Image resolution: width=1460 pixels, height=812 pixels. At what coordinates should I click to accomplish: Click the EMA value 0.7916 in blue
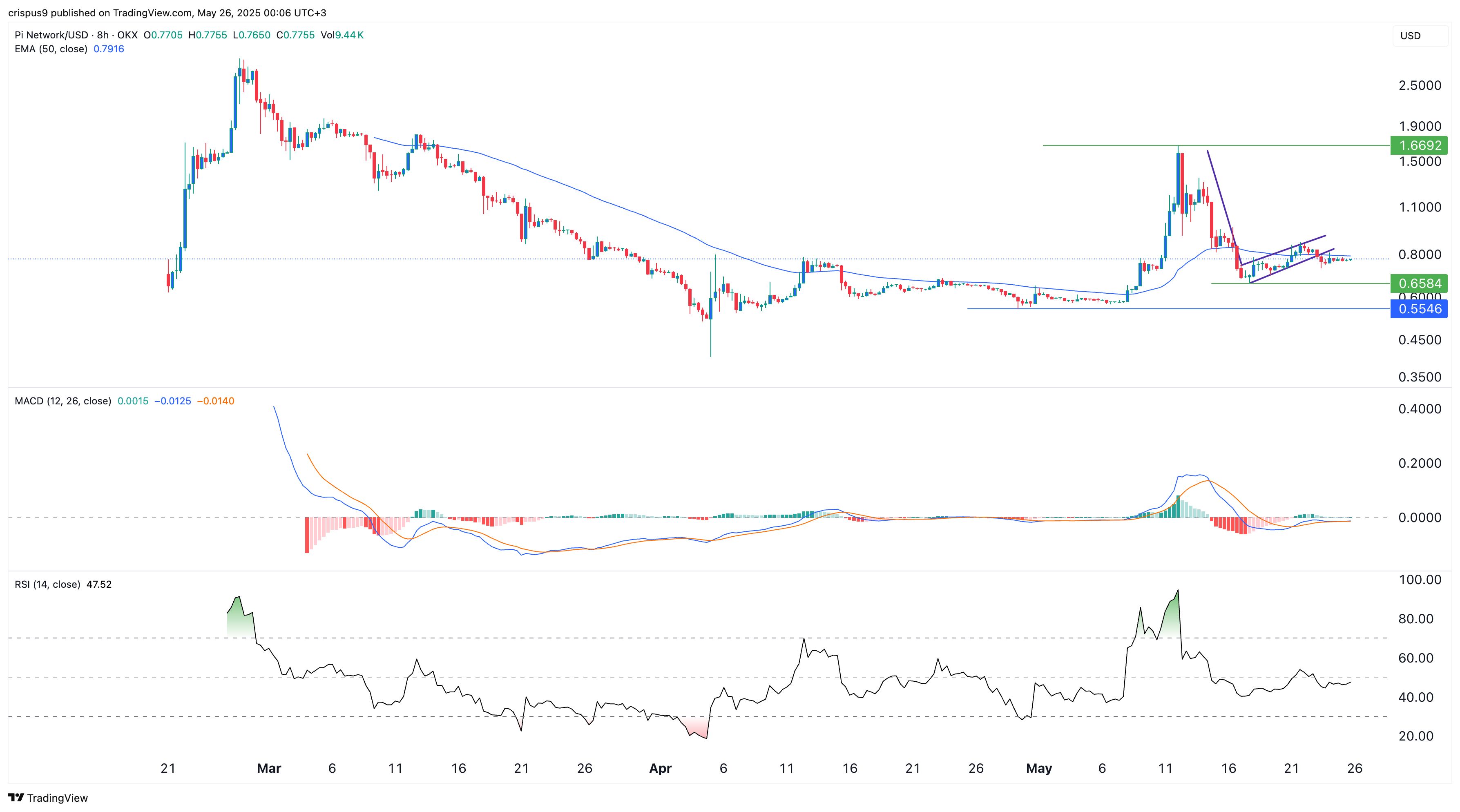(109, 49)
